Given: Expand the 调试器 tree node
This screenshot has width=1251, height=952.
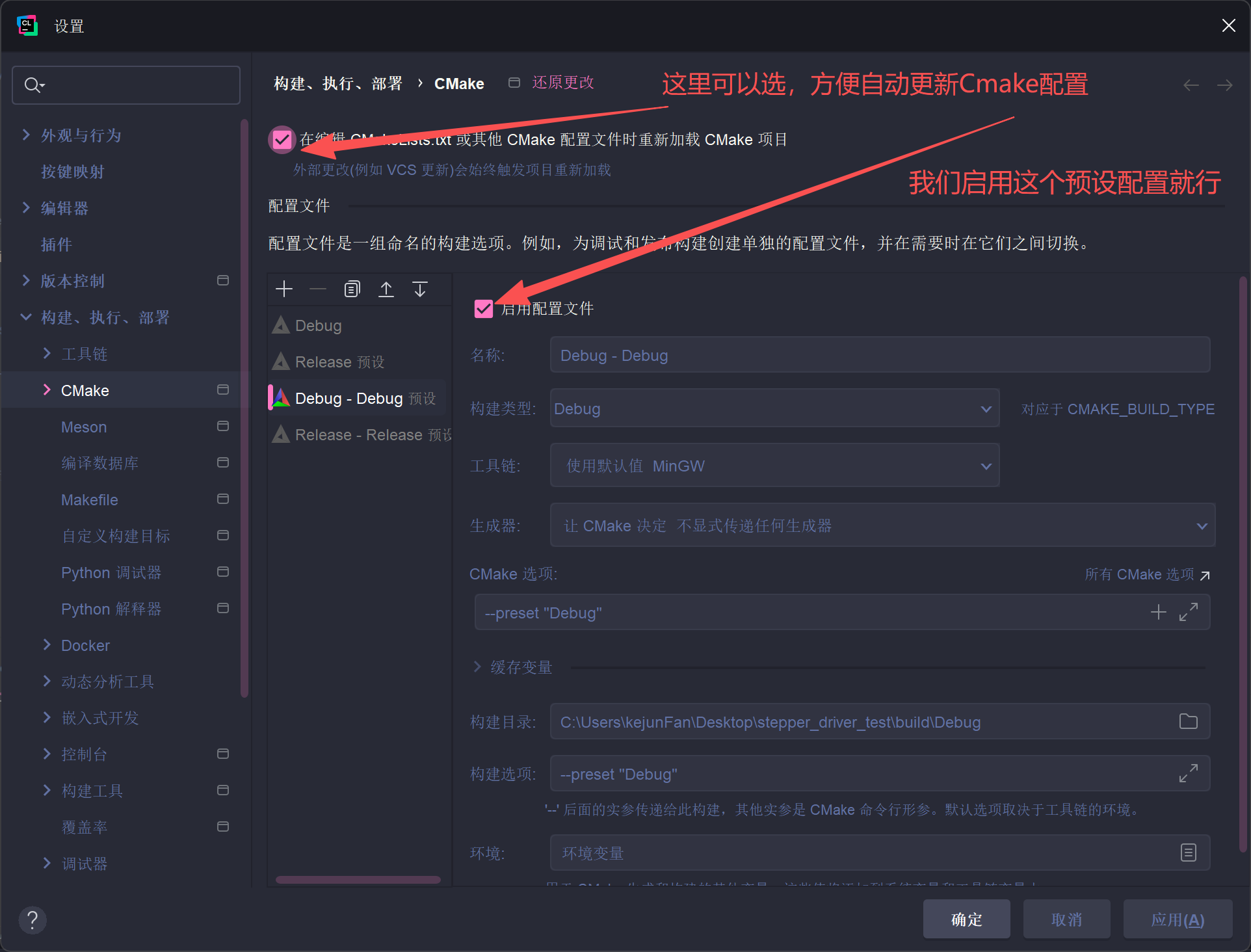Looking at the screenshot, I should click(x=47, y=863).
